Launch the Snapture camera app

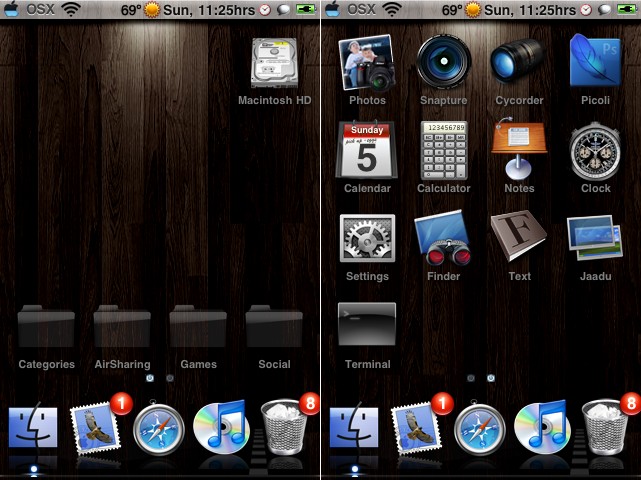coord(444,61)
